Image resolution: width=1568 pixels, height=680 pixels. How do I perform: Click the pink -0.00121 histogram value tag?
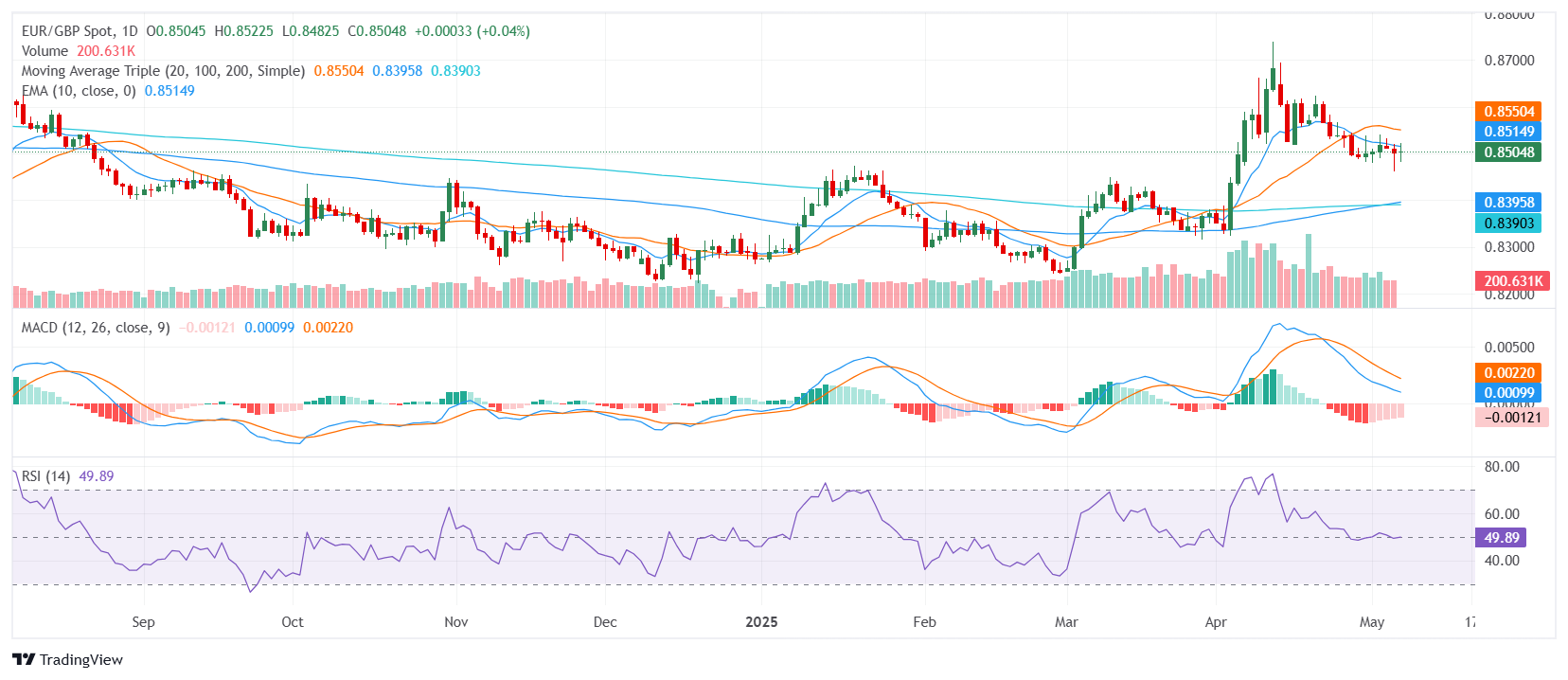1512,418
